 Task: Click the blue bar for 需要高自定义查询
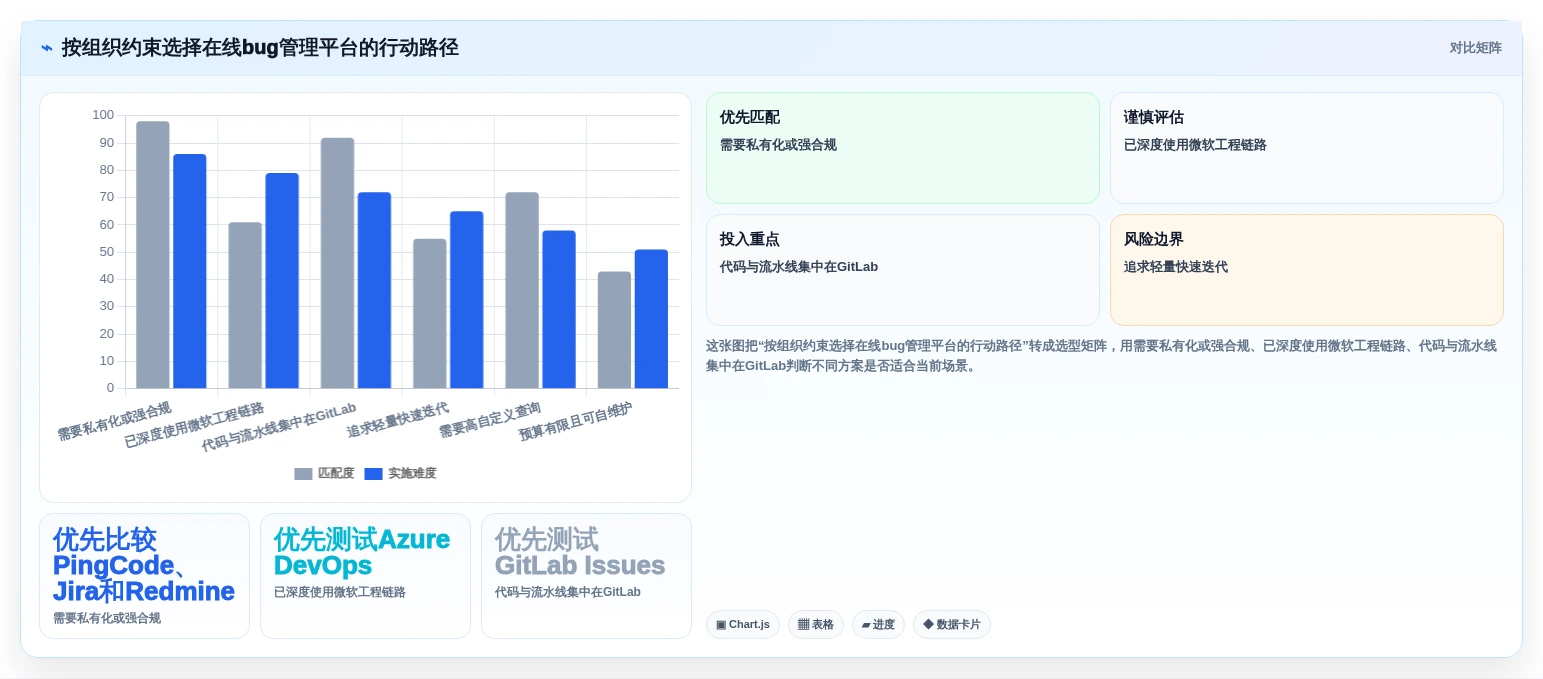tap(559, 309)
